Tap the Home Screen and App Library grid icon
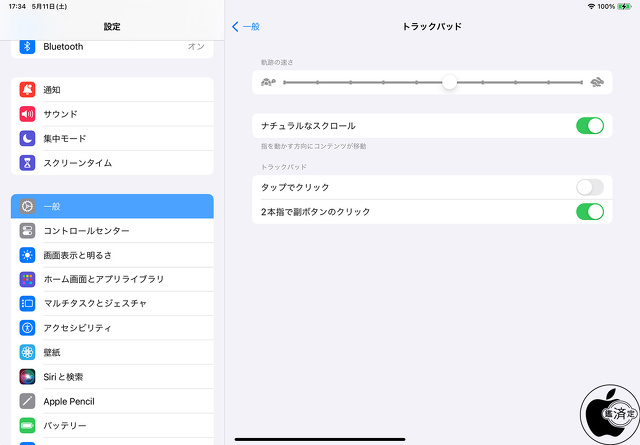 point(27,279)
